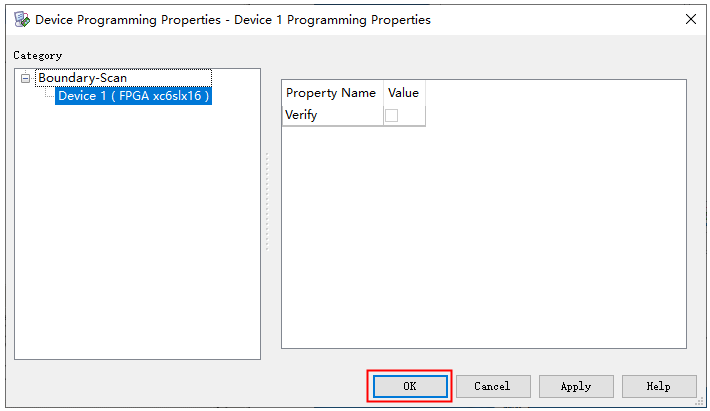Screen dimensions: 710x411
Task: Cancel the programming properties dialog
Action: coord(492,386)
